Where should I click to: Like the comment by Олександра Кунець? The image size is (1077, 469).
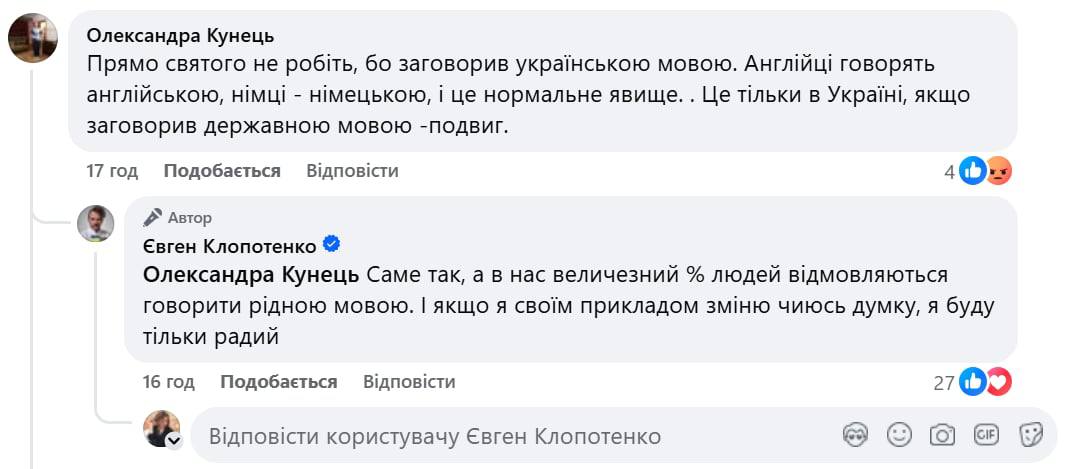coord(222,171)
